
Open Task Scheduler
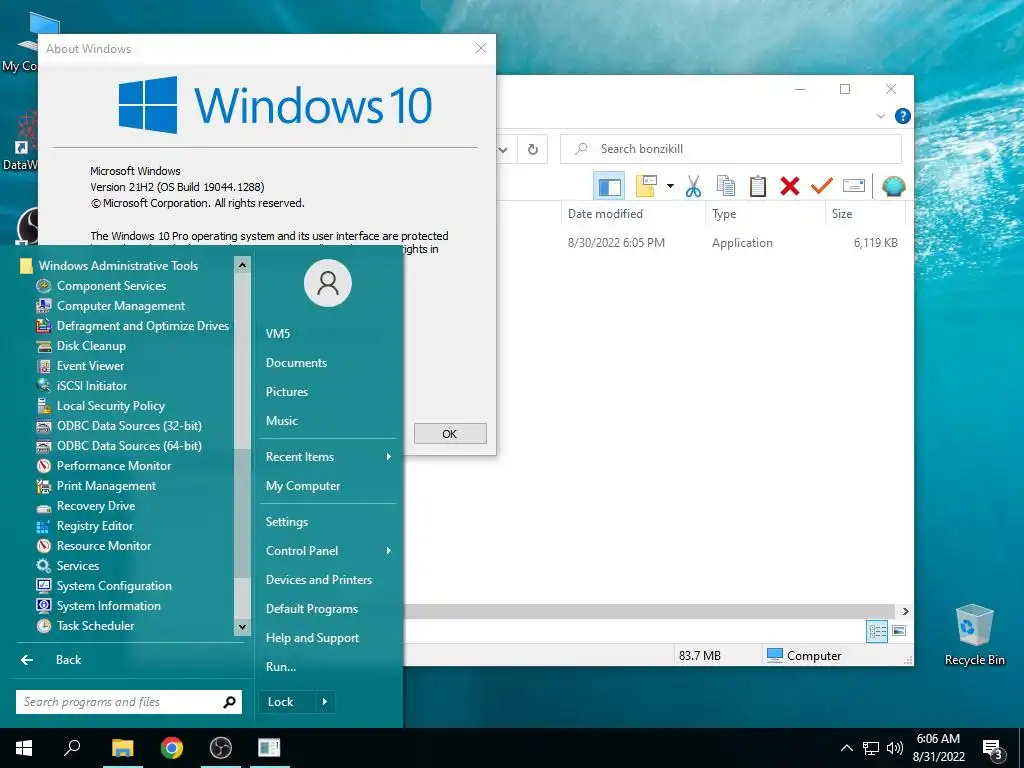[x=86, y=626]
